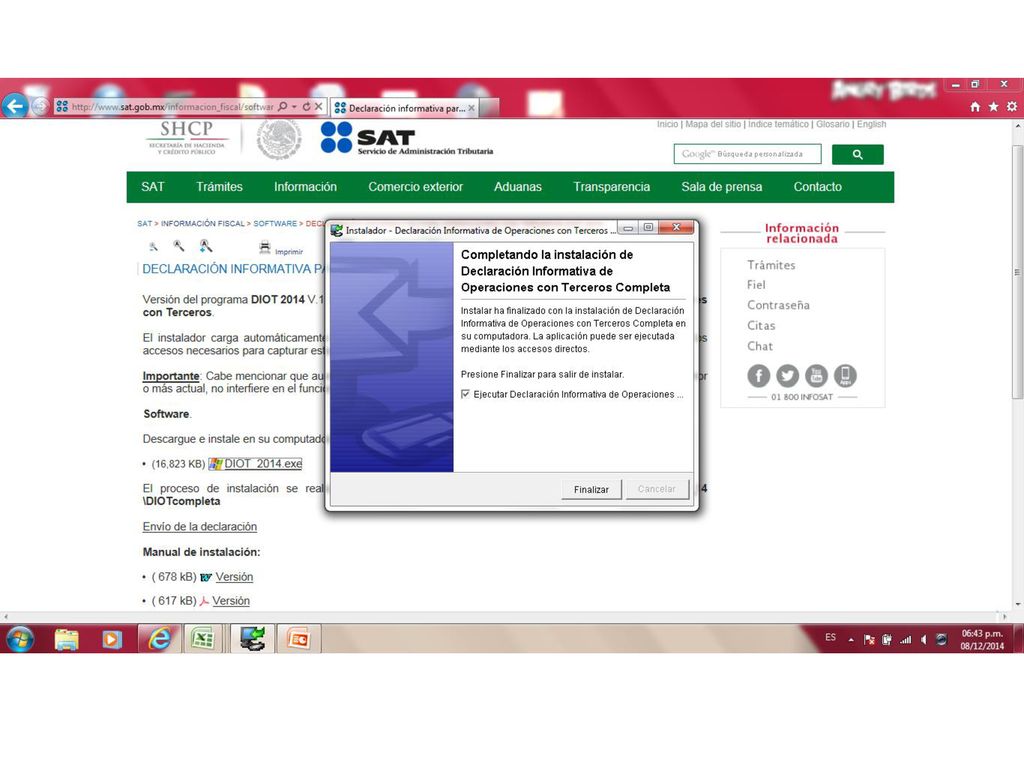Viewport: 1024px width, 768px height.
Task: Open Windows Start button
Action: click(20, 639)
